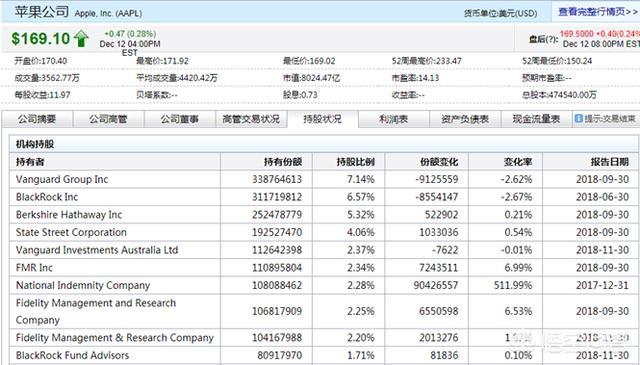Click the share count 311719812

click(277, 197)
